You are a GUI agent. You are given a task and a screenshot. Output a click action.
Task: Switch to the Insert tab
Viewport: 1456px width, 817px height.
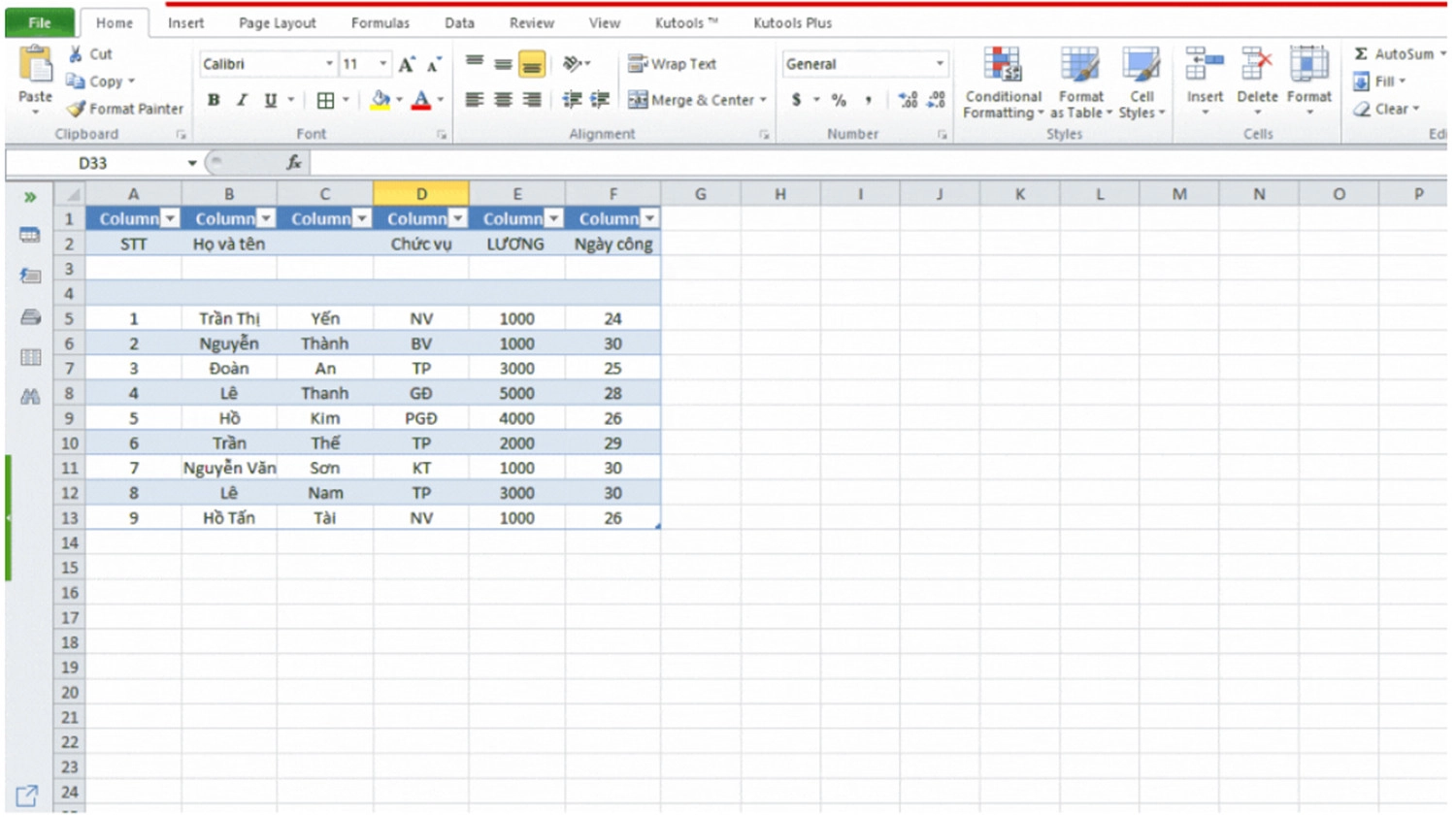click(185, 22)
